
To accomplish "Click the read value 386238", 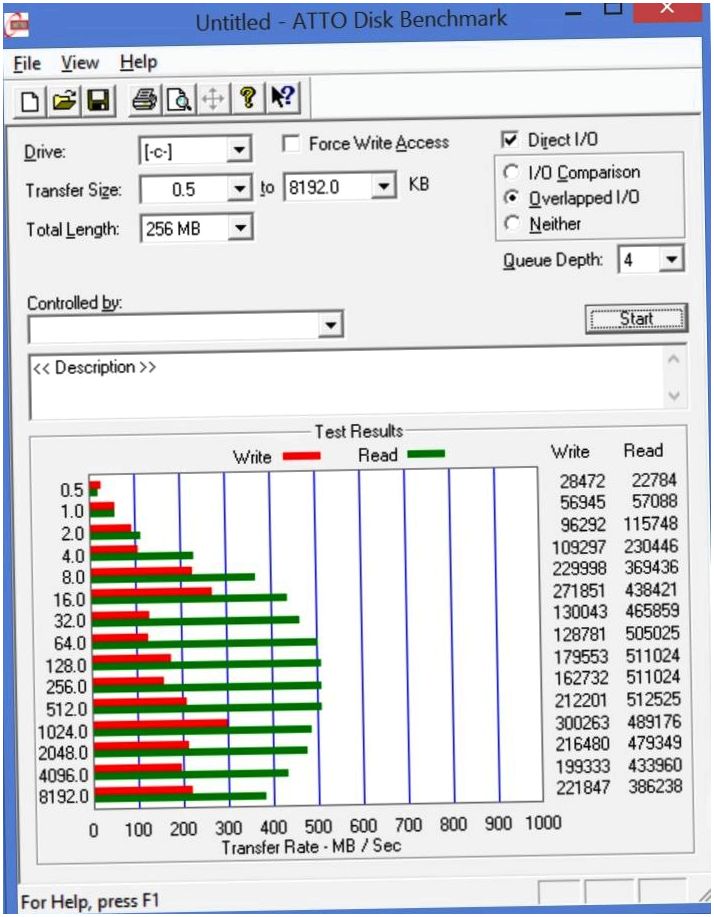I will 655,787.
